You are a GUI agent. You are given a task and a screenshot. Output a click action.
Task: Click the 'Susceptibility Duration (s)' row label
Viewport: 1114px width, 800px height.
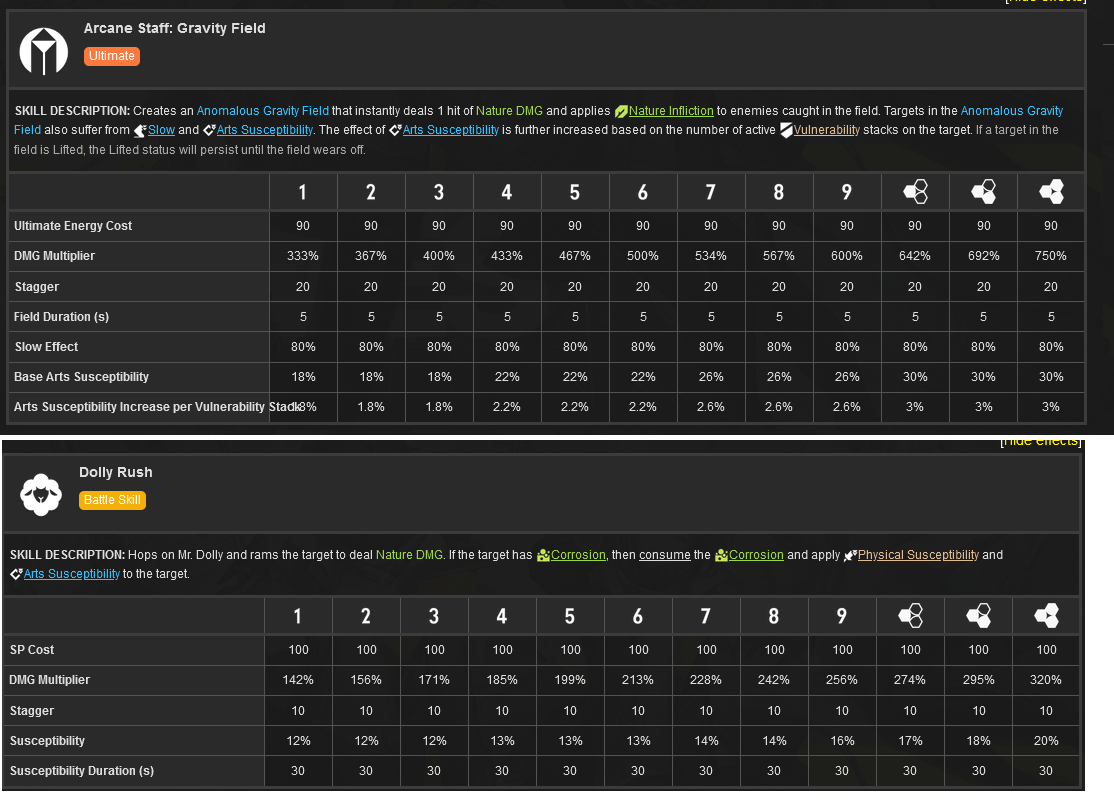(x=82, y=771)
